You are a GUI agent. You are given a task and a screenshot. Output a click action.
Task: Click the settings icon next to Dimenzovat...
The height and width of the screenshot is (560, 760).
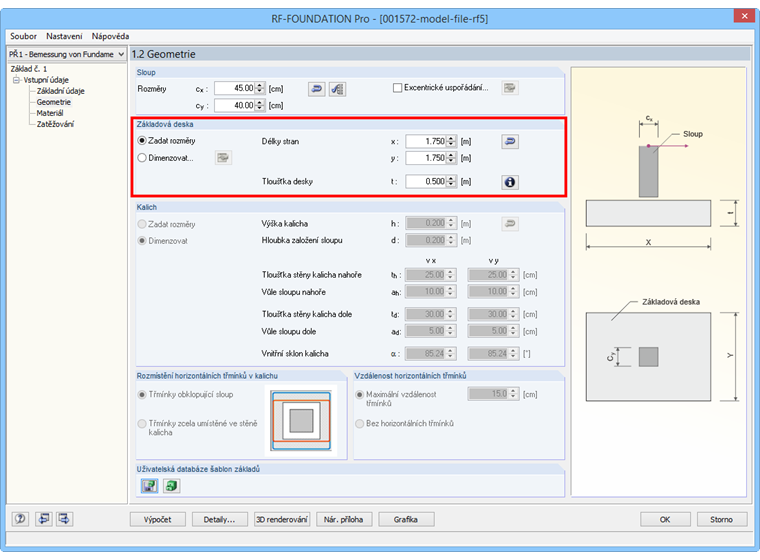[x=223, y=158]
